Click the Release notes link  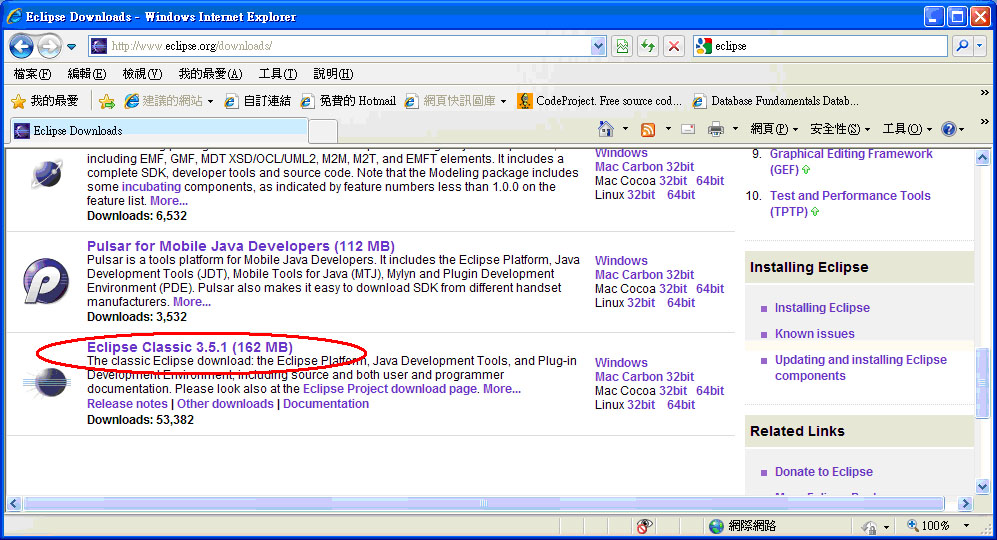[x=127, y=404]
